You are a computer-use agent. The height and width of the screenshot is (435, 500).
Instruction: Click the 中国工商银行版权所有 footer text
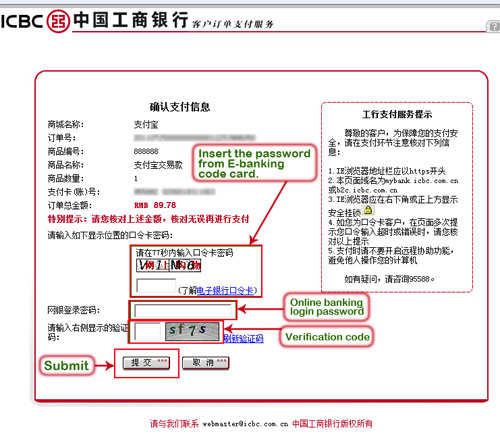click(332, 424)
